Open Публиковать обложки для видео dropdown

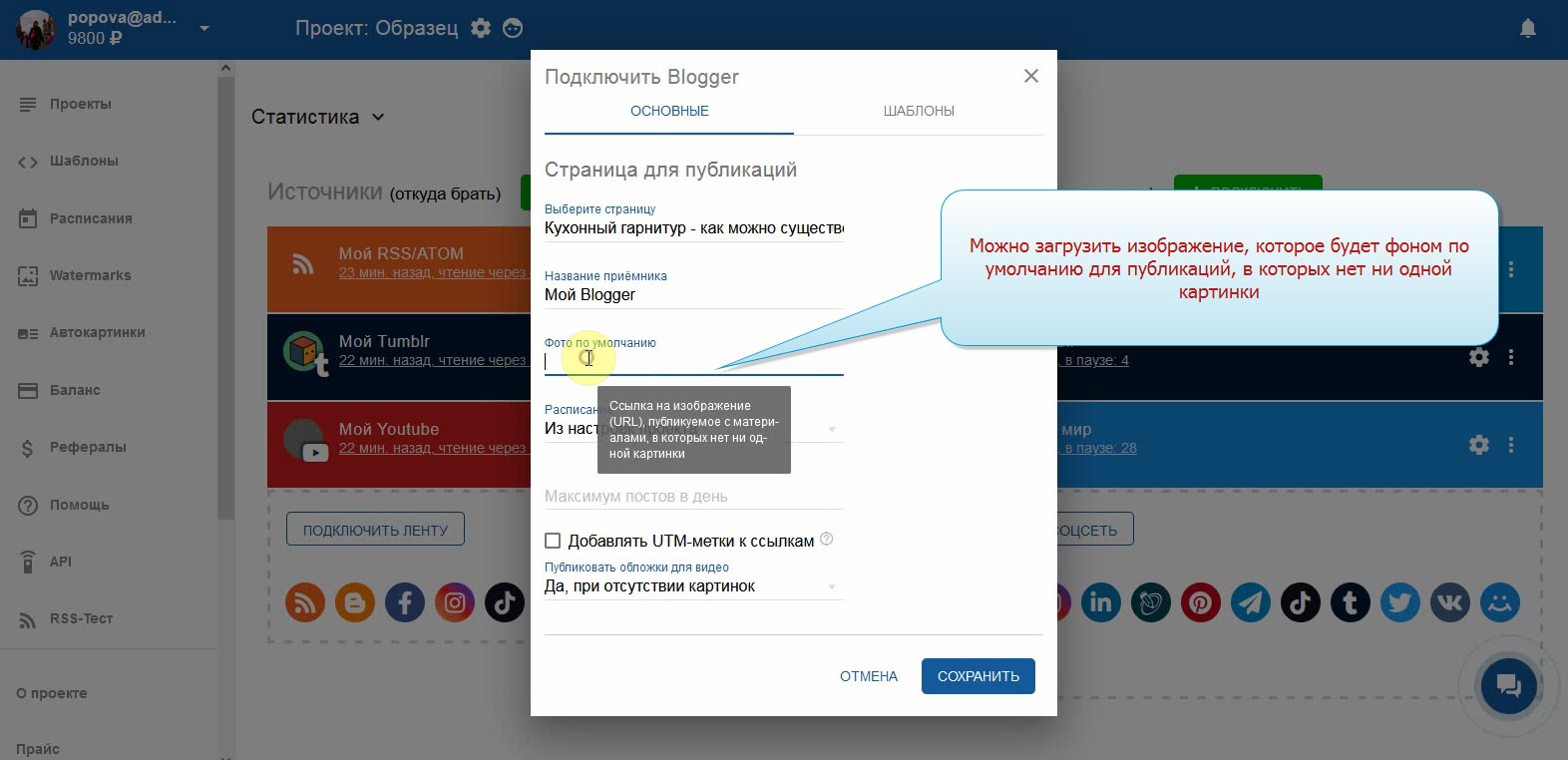point(693,586)
